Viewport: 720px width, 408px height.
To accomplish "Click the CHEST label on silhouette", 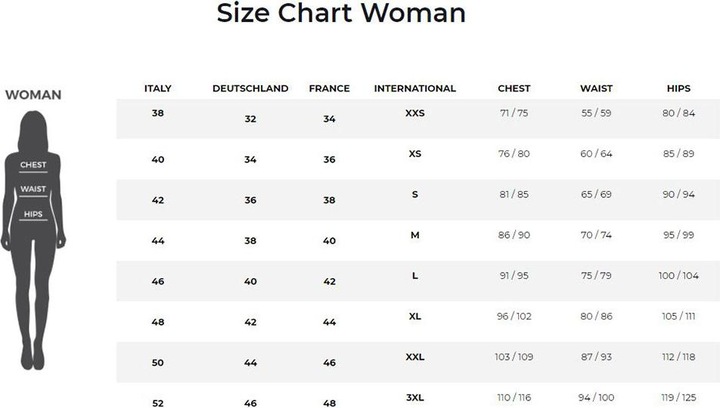I will 33,165.
